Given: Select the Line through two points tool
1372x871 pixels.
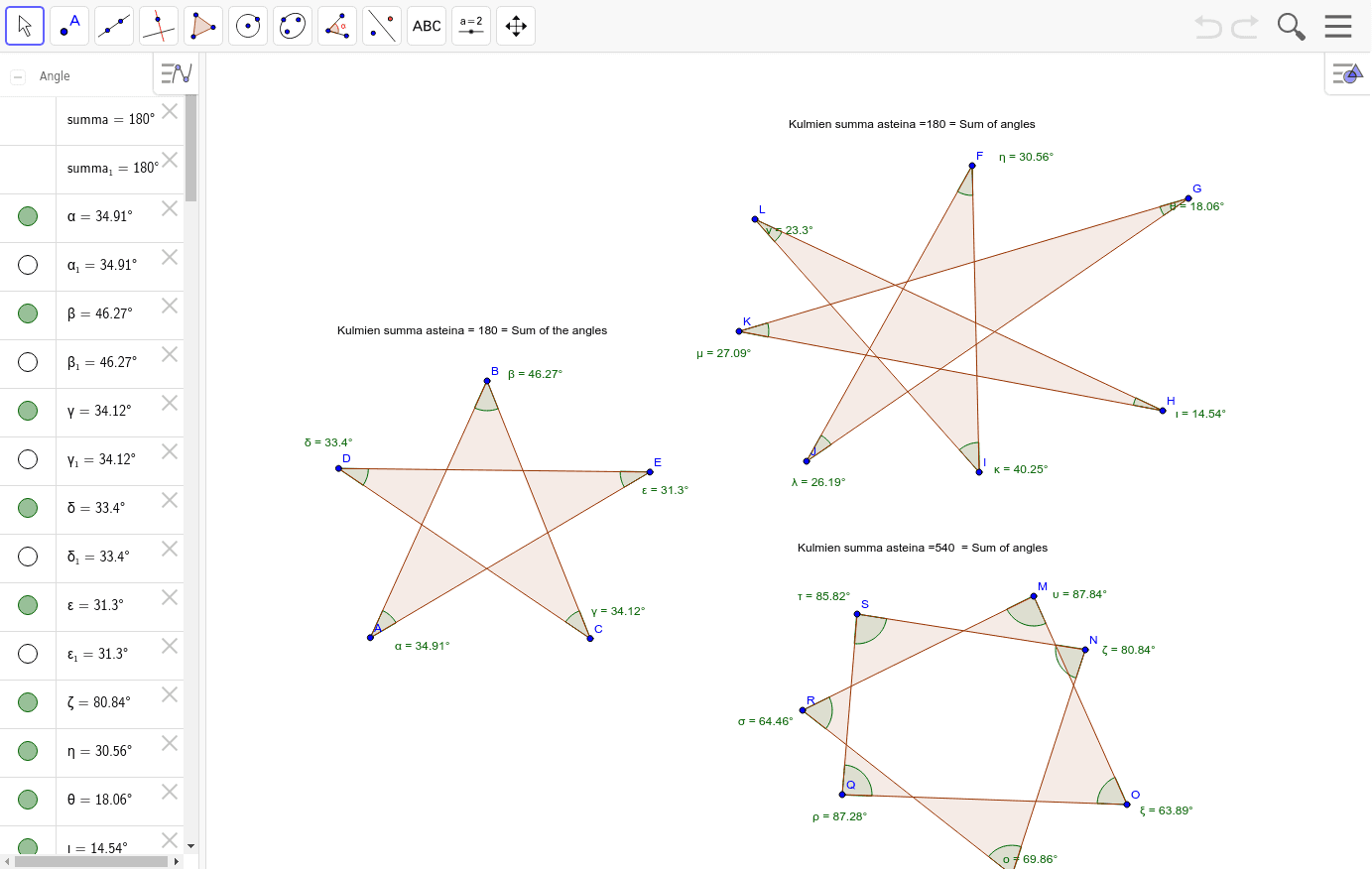Looking at the screenshot, I should tap(114, 26).
